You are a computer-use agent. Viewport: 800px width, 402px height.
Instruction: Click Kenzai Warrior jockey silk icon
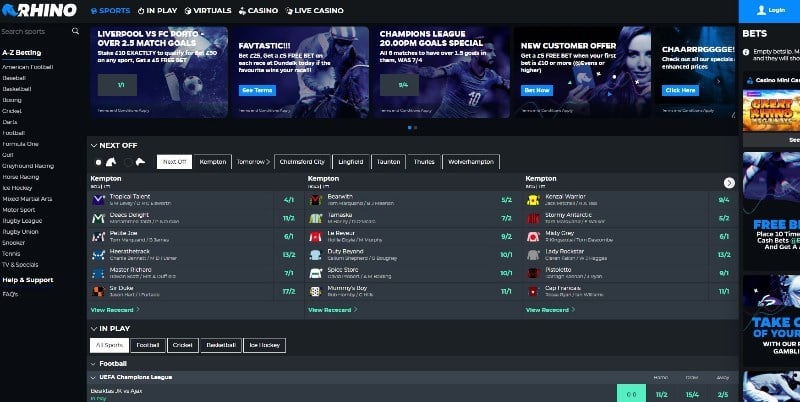pyautogui.click(x=533, y=200)
